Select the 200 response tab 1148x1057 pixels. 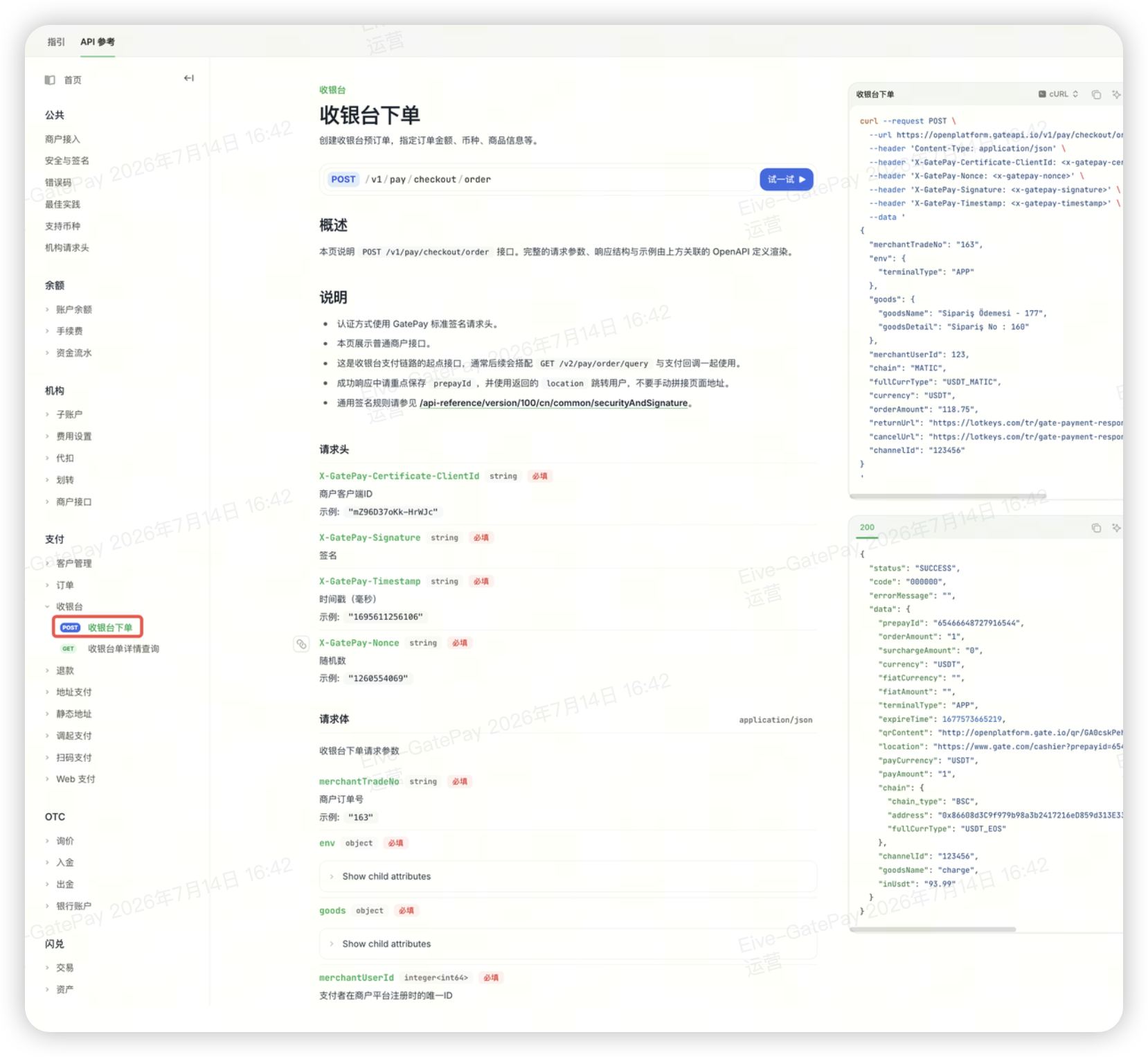coord(867,528)
